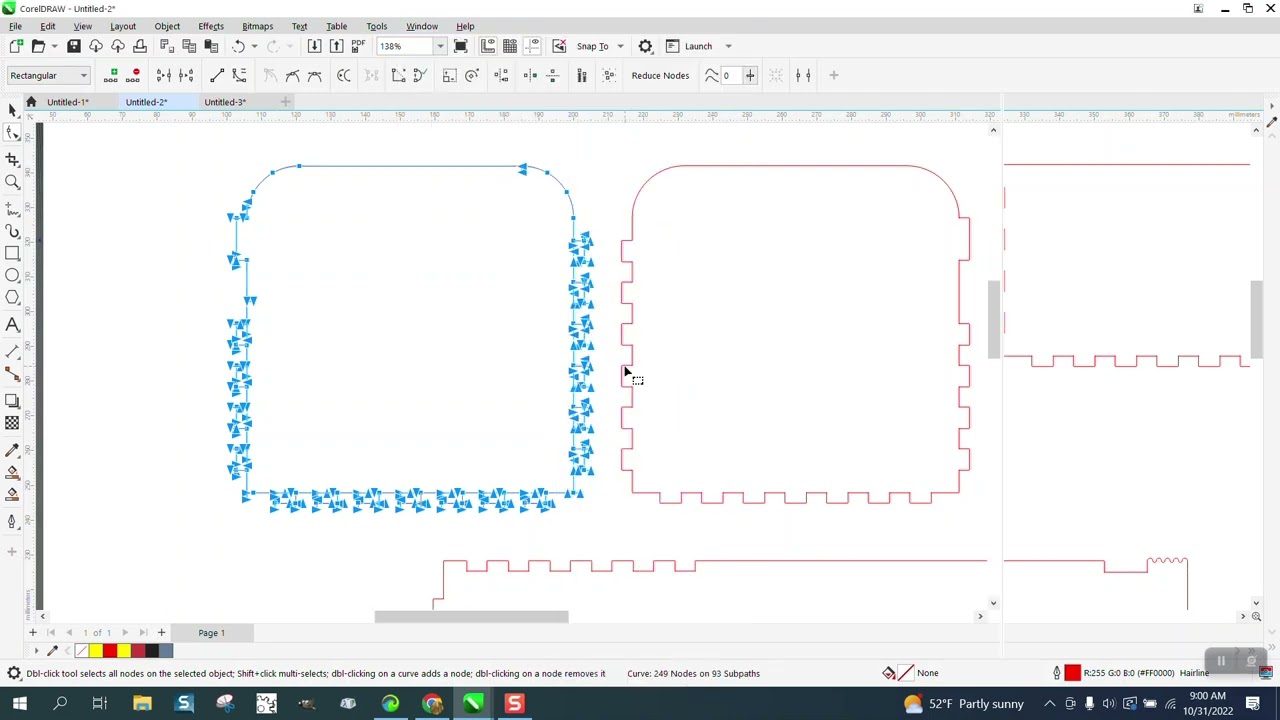The width and height of the screenshot is (1280, 720).
Task: Toggle snap off button
Action: 559,46
